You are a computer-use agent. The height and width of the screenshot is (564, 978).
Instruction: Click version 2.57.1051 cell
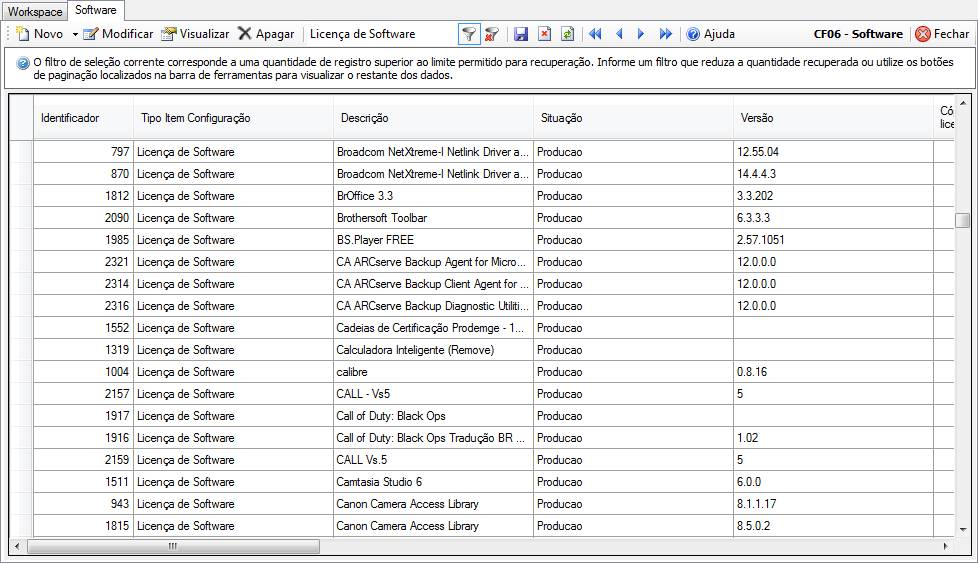833,240
